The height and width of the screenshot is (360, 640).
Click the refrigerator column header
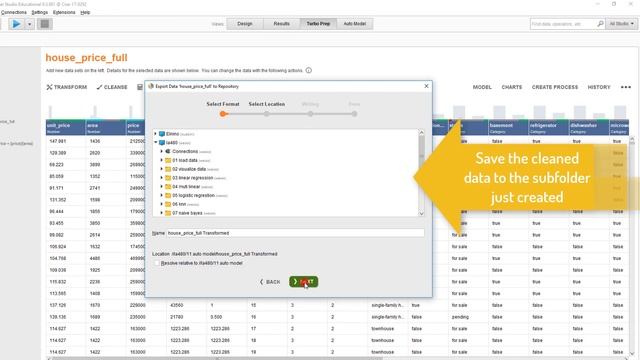(x=548, y=127)
